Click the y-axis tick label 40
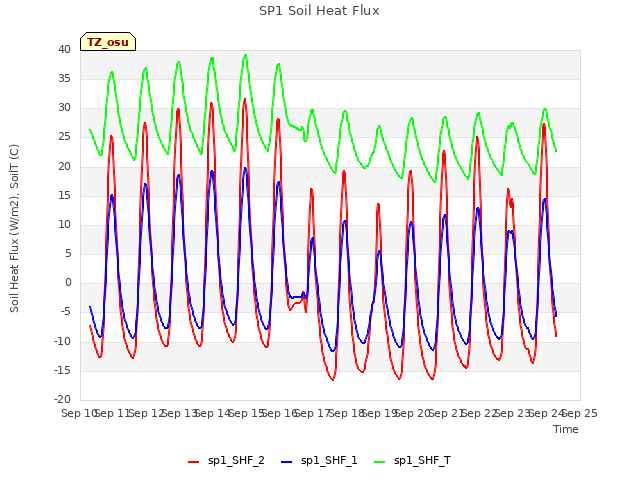 pyautogui.click(x=64, y=49)
